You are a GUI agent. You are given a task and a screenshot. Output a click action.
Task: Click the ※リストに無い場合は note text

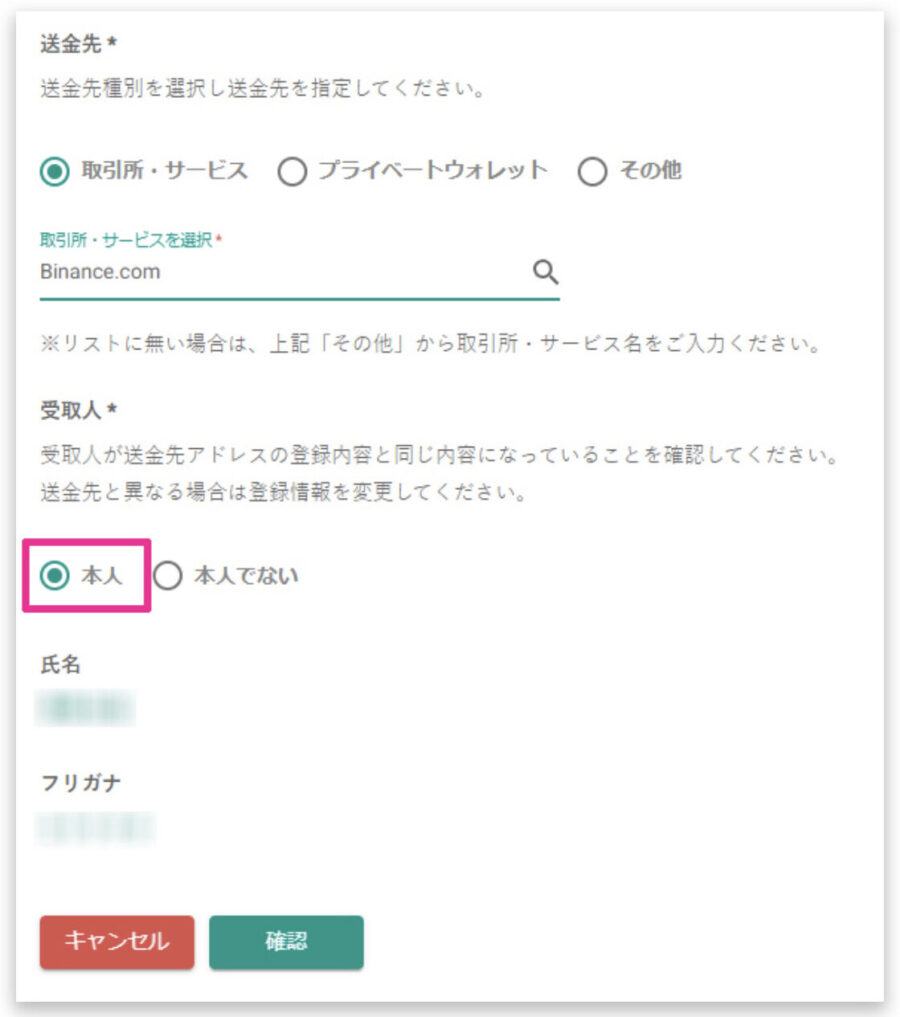coord(431,343)
